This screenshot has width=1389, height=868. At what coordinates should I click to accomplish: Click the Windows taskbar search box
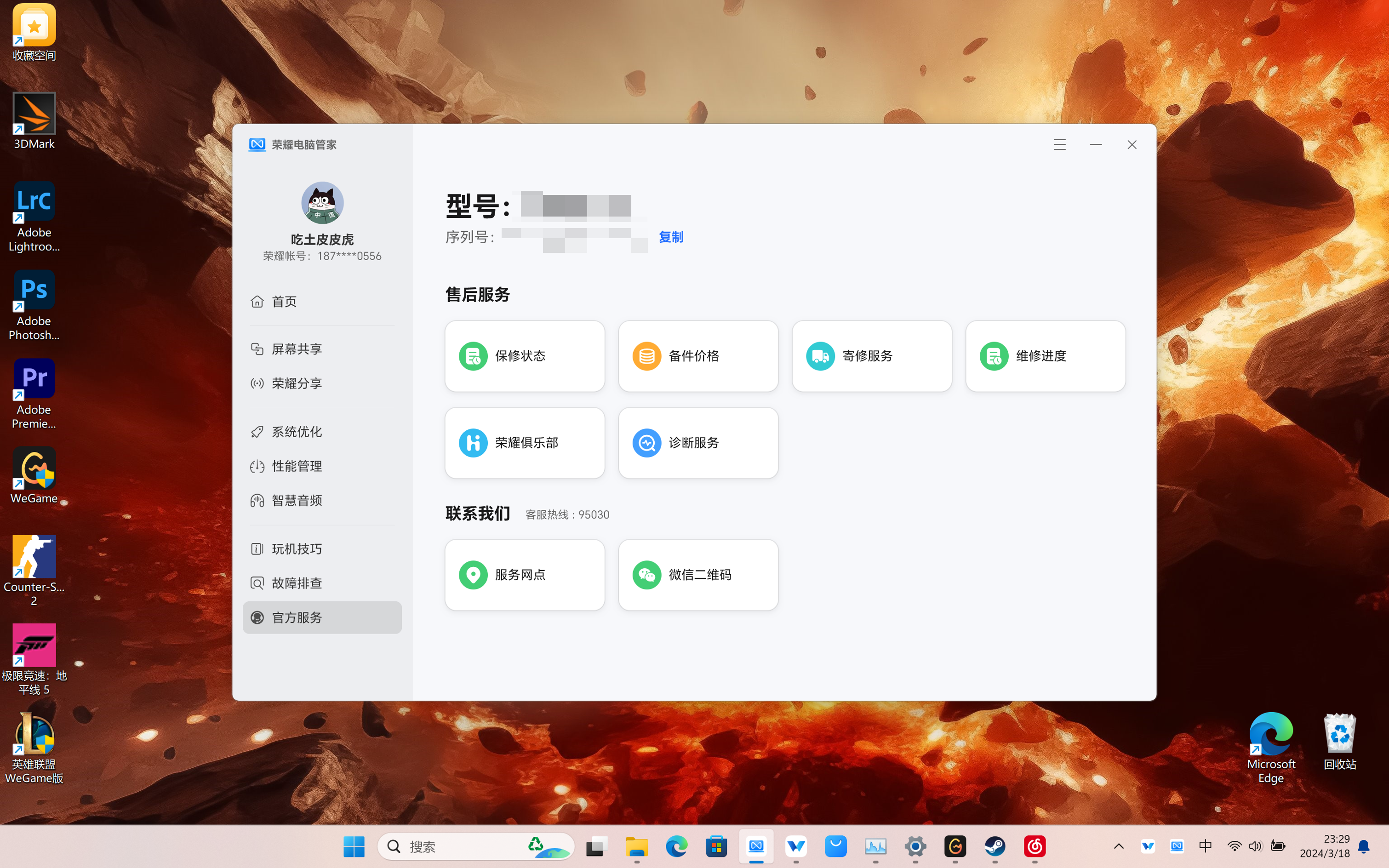click(459, 846)
